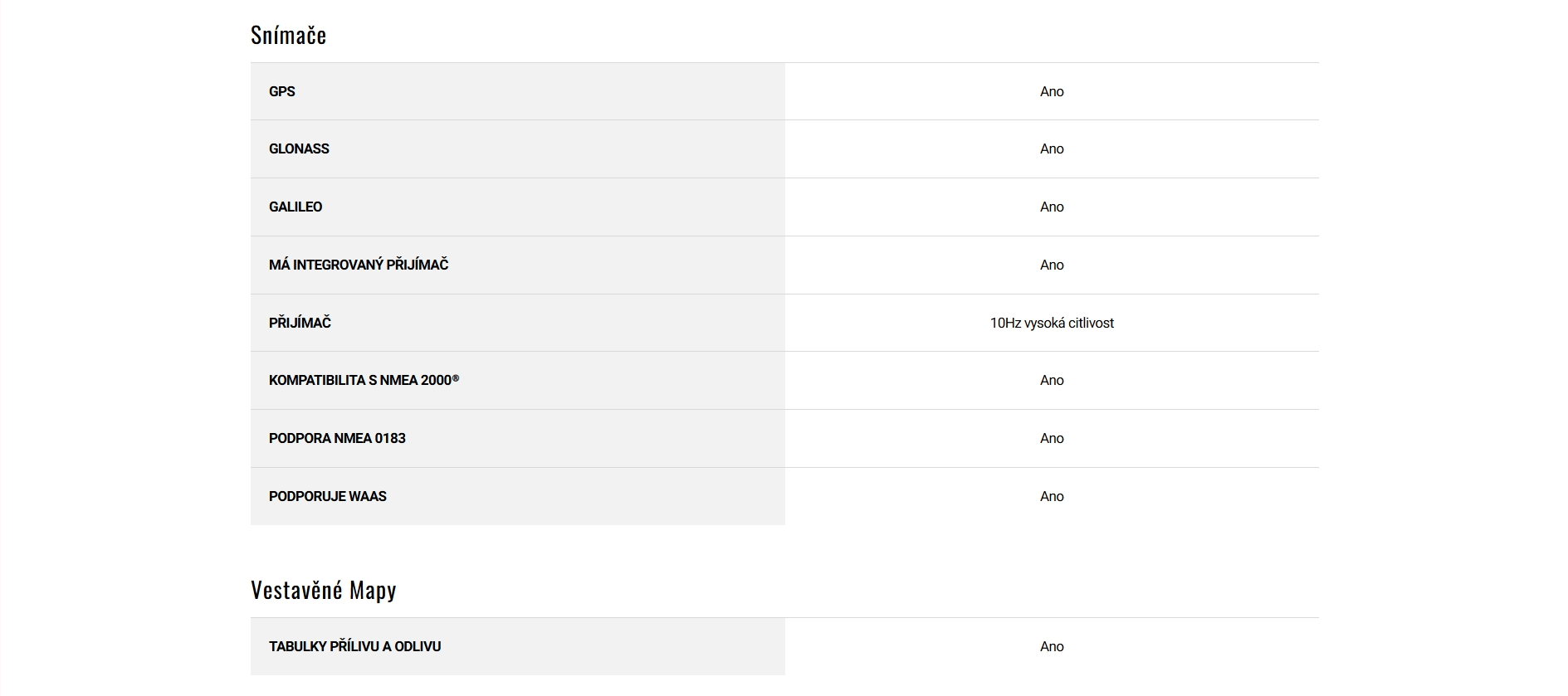The image size is (1568, 696).
Task: Select the GPS row label
Action: pyautogui.click(x=281, y=91)
